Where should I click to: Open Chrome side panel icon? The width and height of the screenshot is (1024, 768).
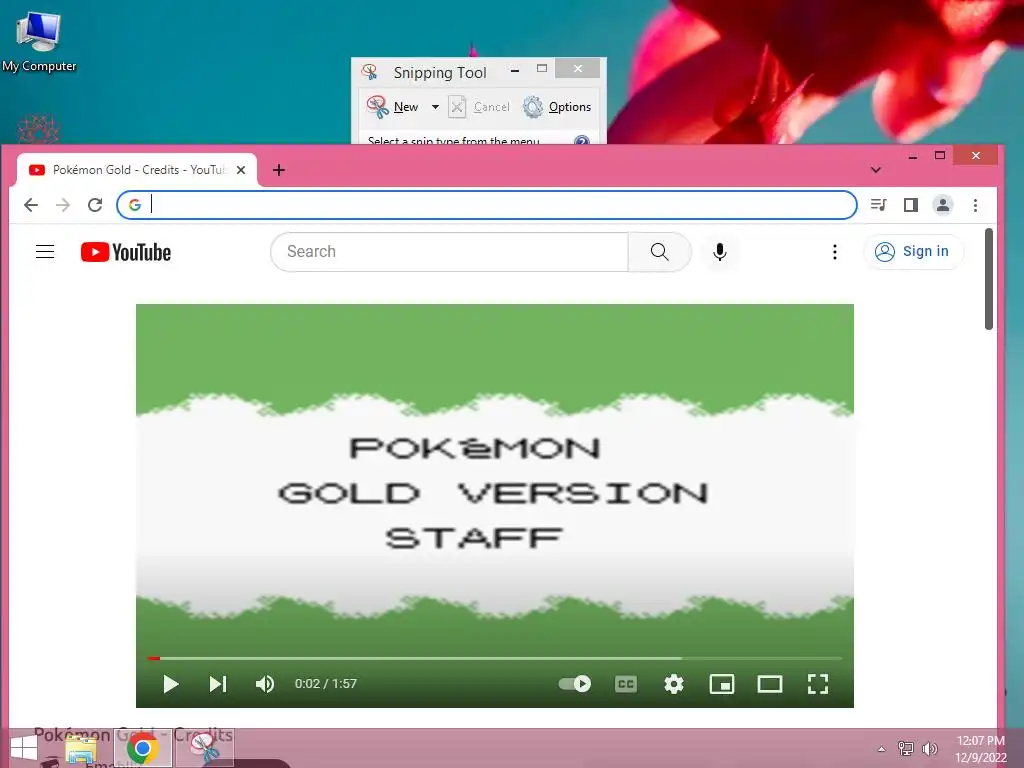click(910, 205)
